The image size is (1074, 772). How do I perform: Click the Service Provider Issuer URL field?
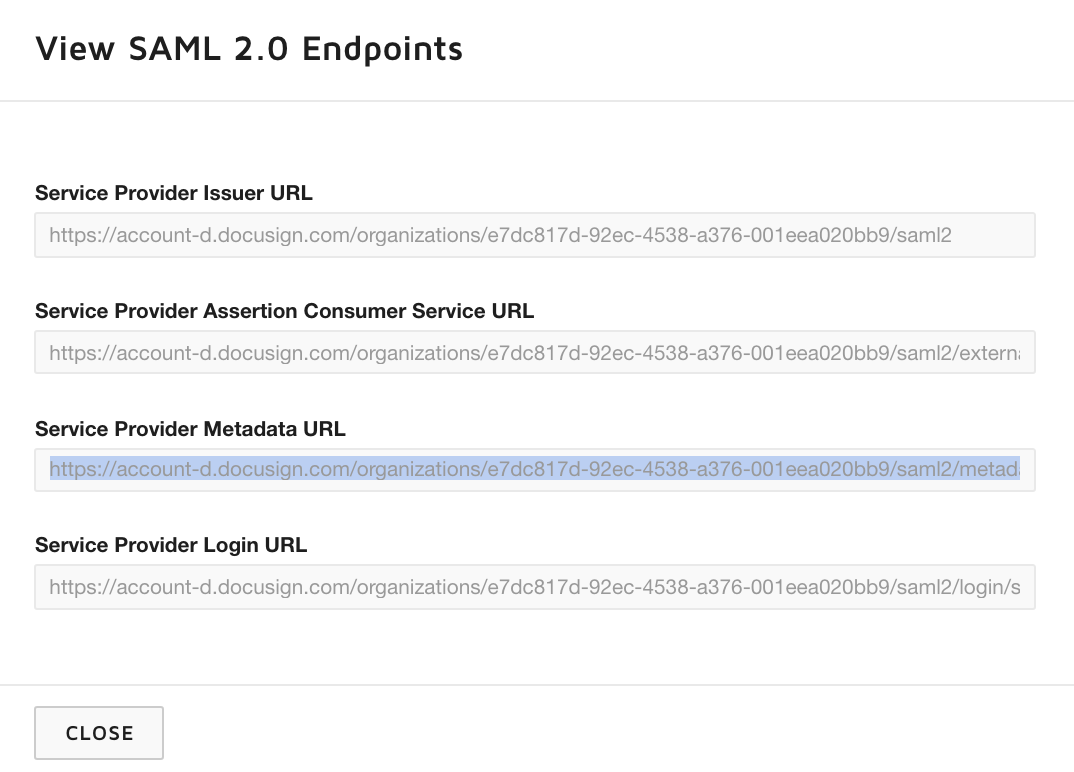pyautogui.click(x=535, y=235)
